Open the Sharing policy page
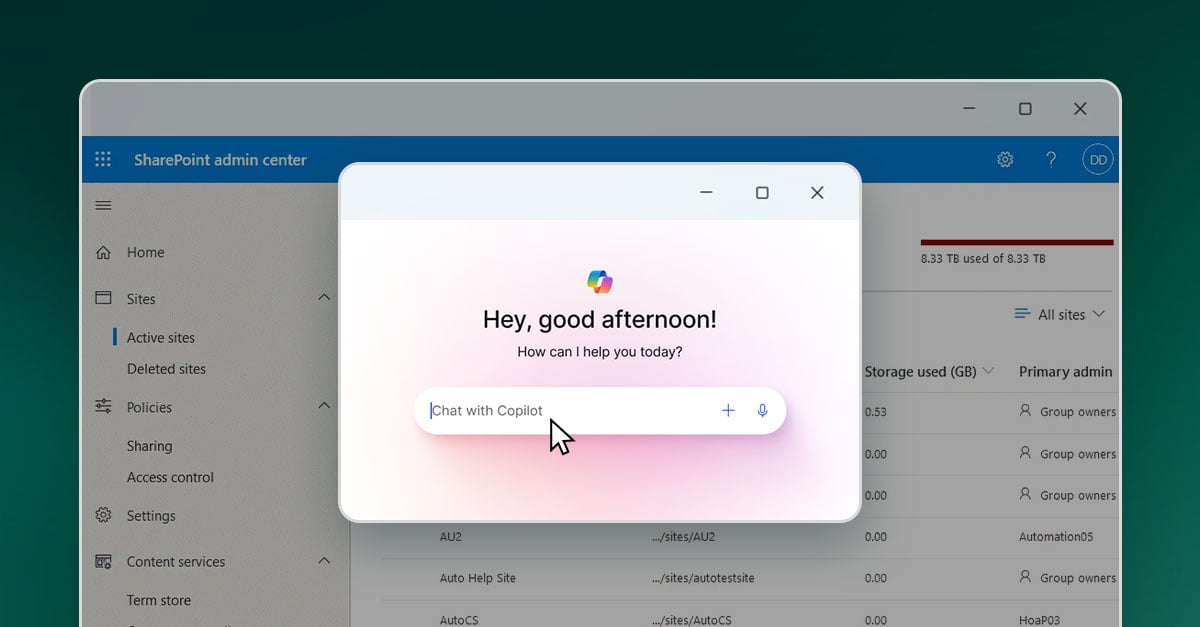 [x=149, y=446]
